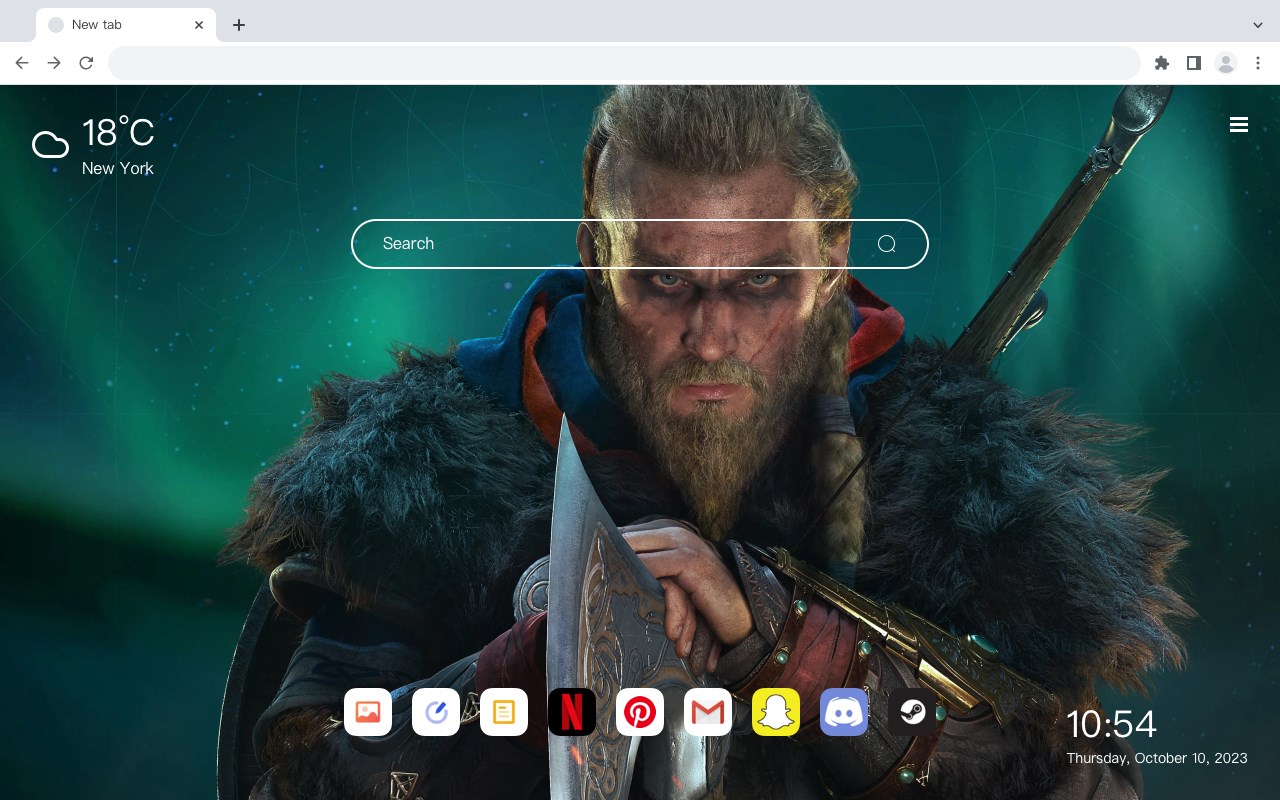Click the 10:54 clock display
Image resolution: width=1280 pixels, height=800 pixels.
coord(1111,724)
